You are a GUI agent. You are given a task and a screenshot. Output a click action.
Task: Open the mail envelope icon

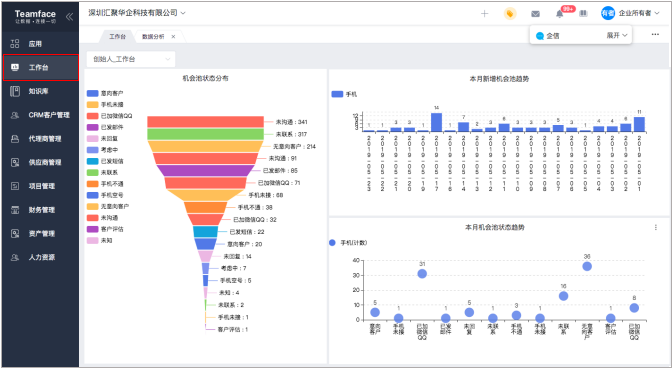(535, 14)
